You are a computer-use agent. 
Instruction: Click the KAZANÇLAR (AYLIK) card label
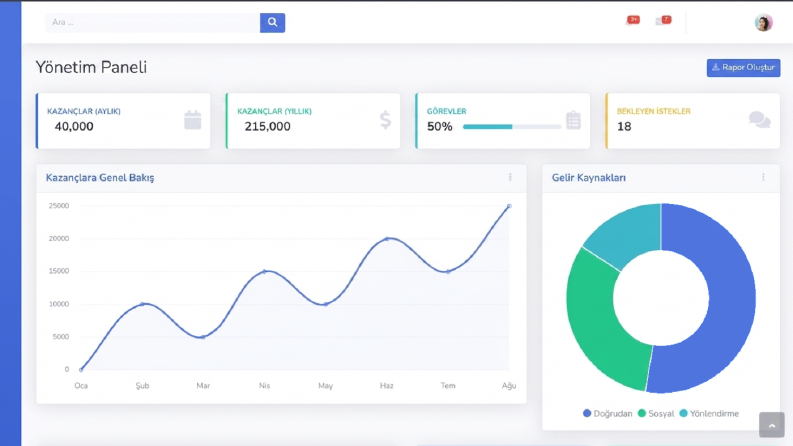click(x=84, y=111)
